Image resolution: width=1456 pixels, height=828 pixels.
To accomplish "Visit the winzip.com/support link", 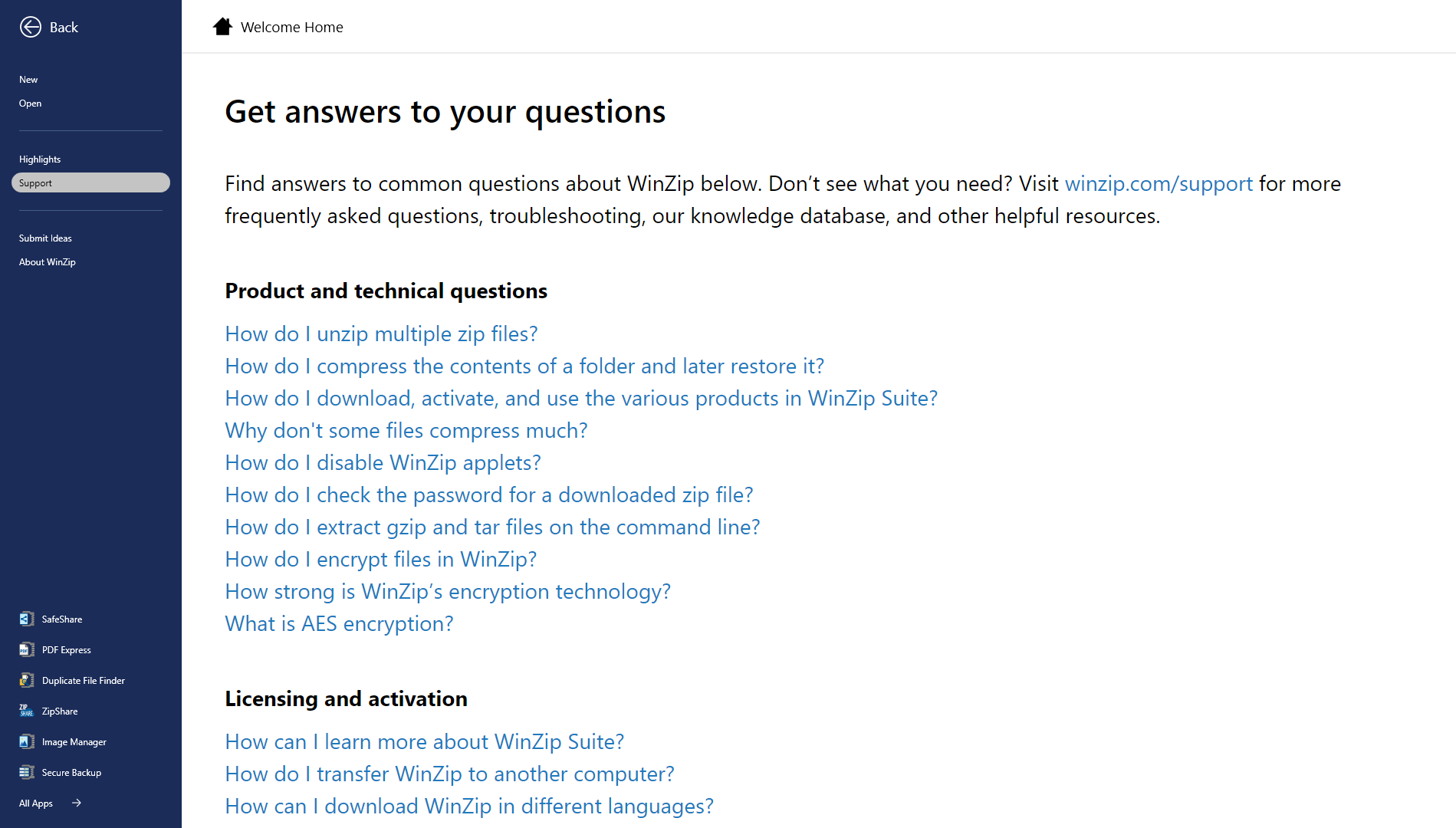I will pos(1159,183).
